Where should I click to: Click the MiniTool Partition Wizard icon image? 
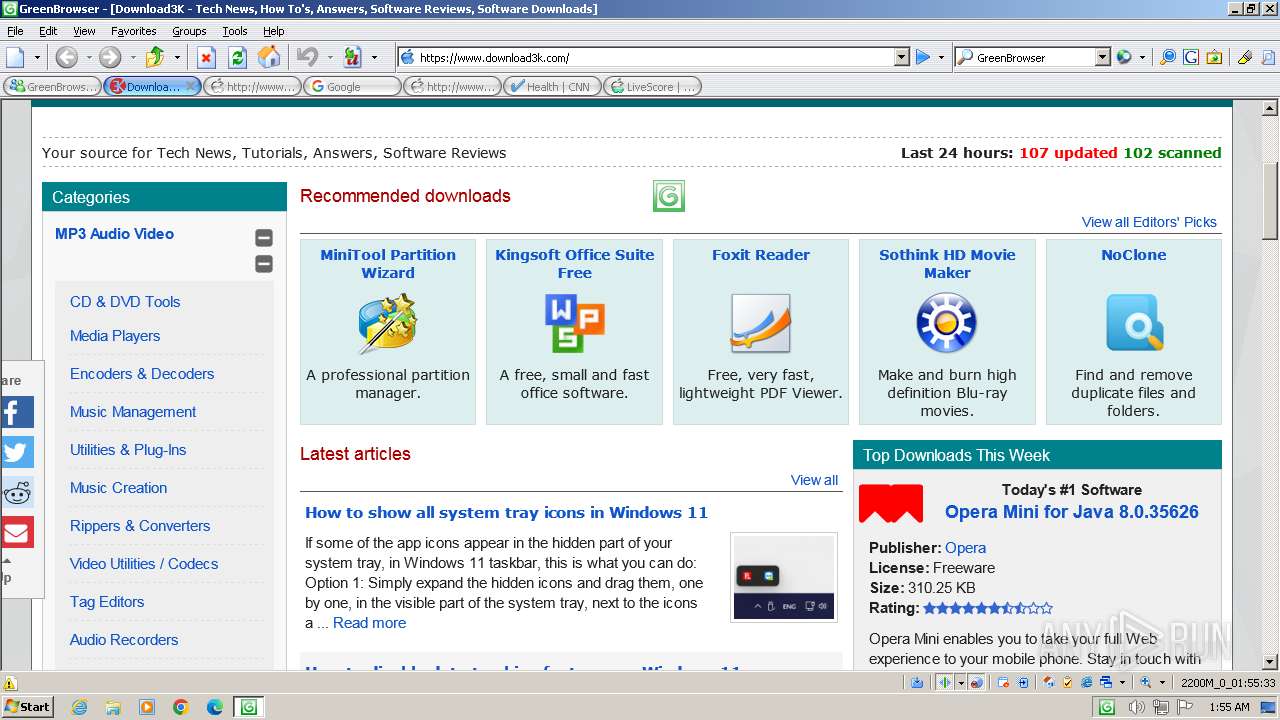(x=388, y=323)
